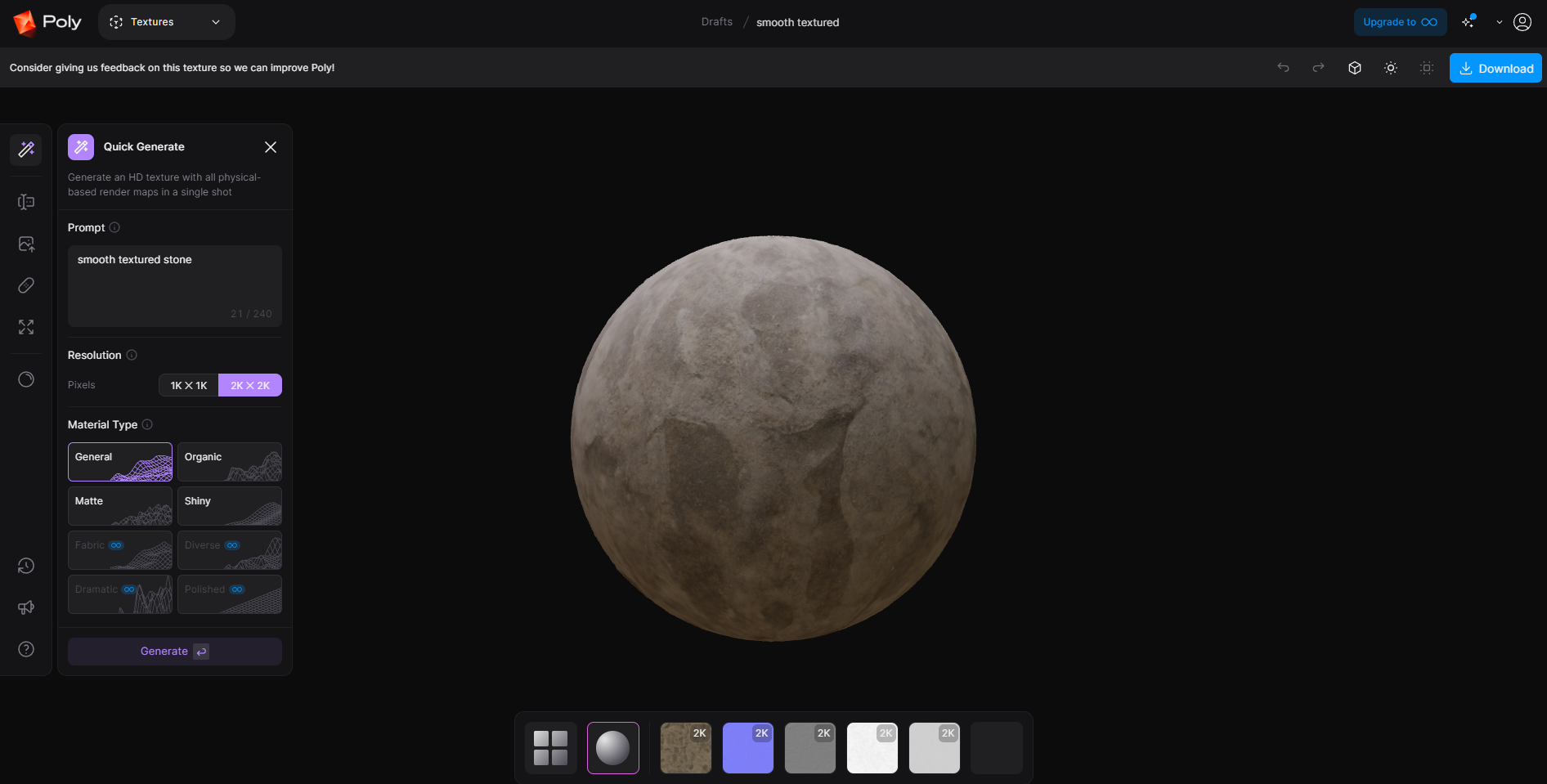The height and width of the screenshot is (784, 1547).
Task: Open the image upload tool in sidebar
Action: coord(26,244)
